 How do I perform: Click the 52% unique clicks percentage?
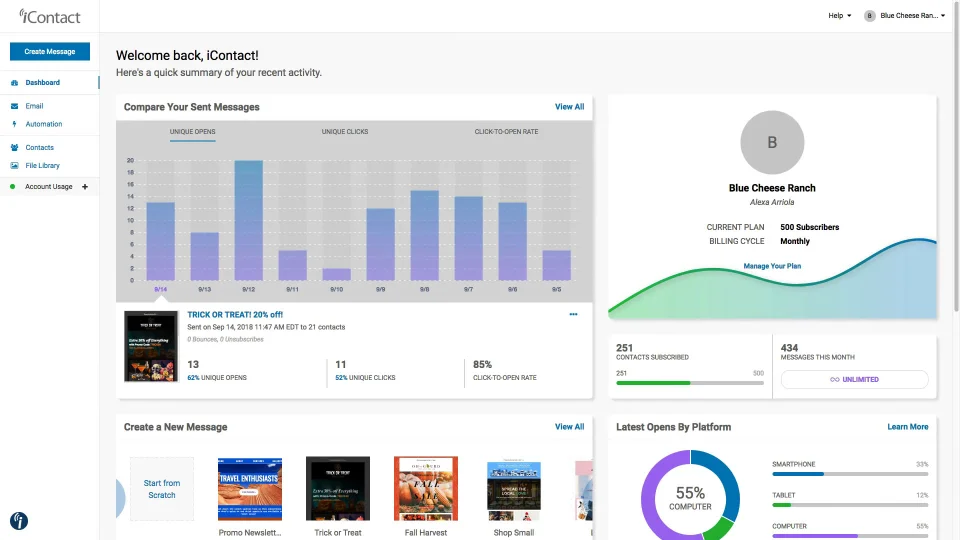341,378
